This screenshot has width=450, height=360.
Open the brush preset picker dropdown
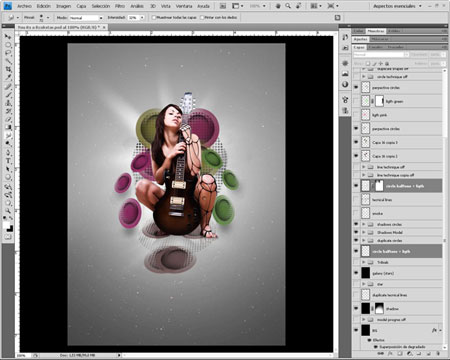[x=47, y=18]
